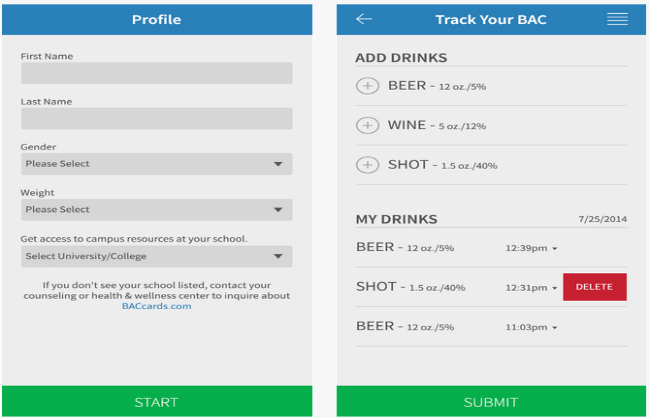Add a beer with plus icon

pyautogui.click(x=367, y=86)
